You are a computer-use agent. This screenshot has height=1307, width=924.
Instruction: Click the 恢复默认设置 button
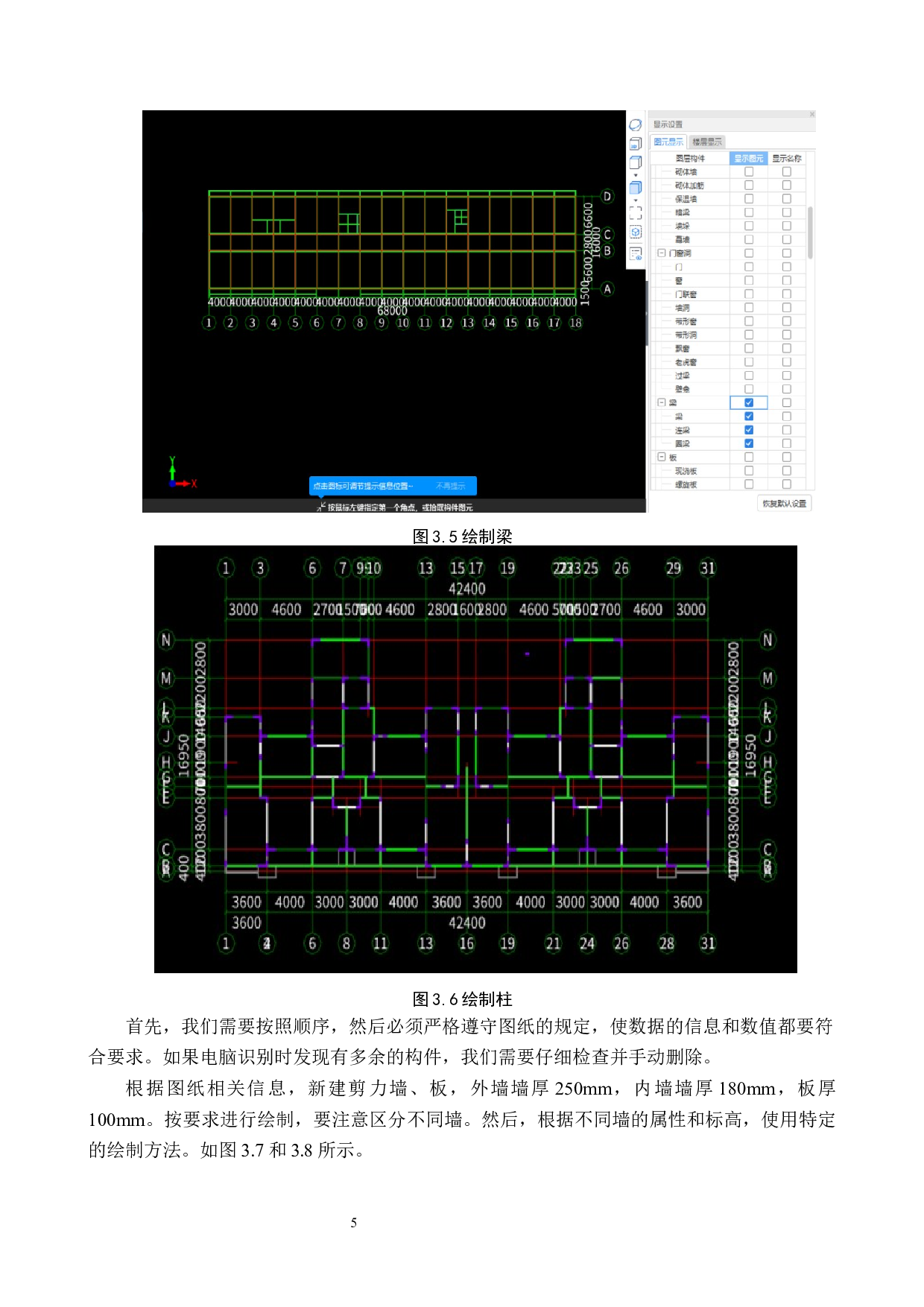784,504
